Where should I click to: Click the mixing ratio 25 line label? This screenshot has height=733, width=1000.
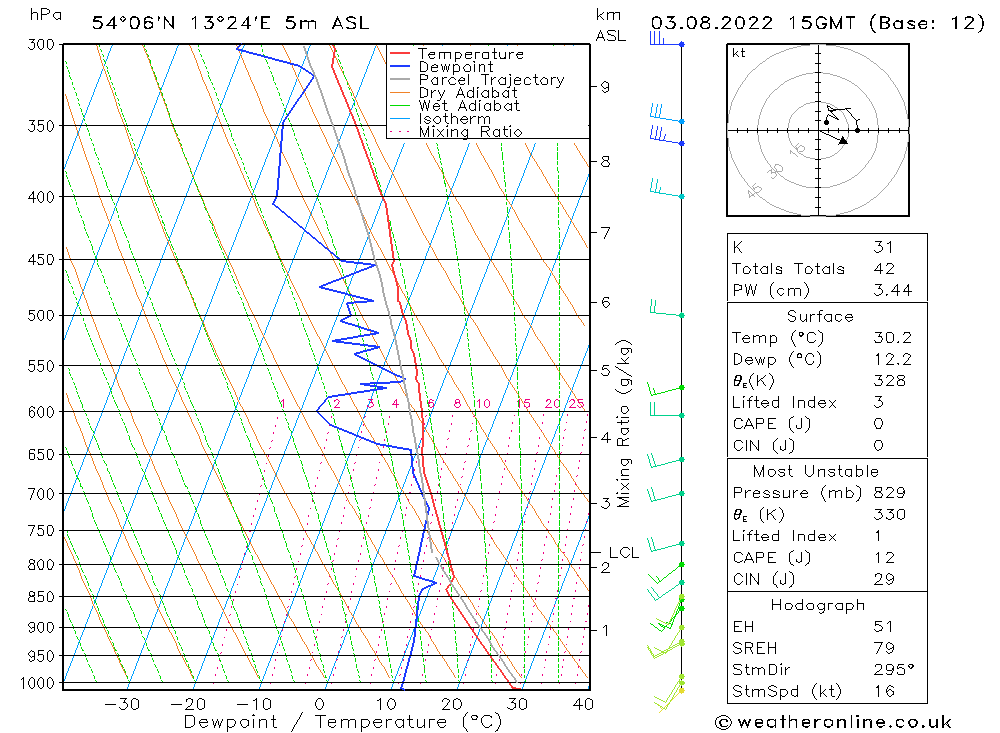[x=577, y=404]
